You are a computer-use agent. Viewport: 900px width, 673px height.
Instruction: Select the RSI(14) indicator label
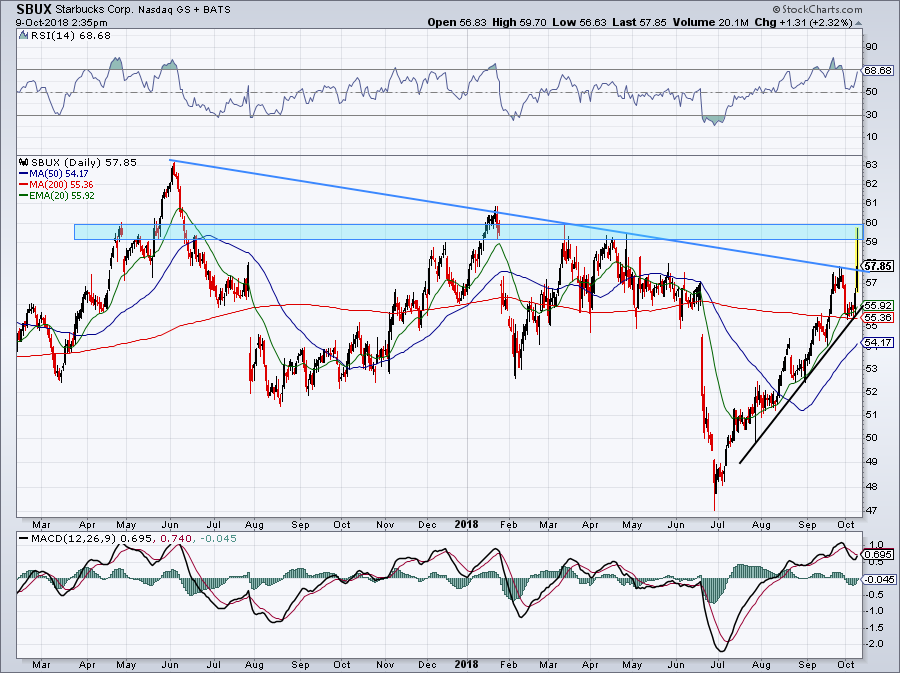(49, 37)
